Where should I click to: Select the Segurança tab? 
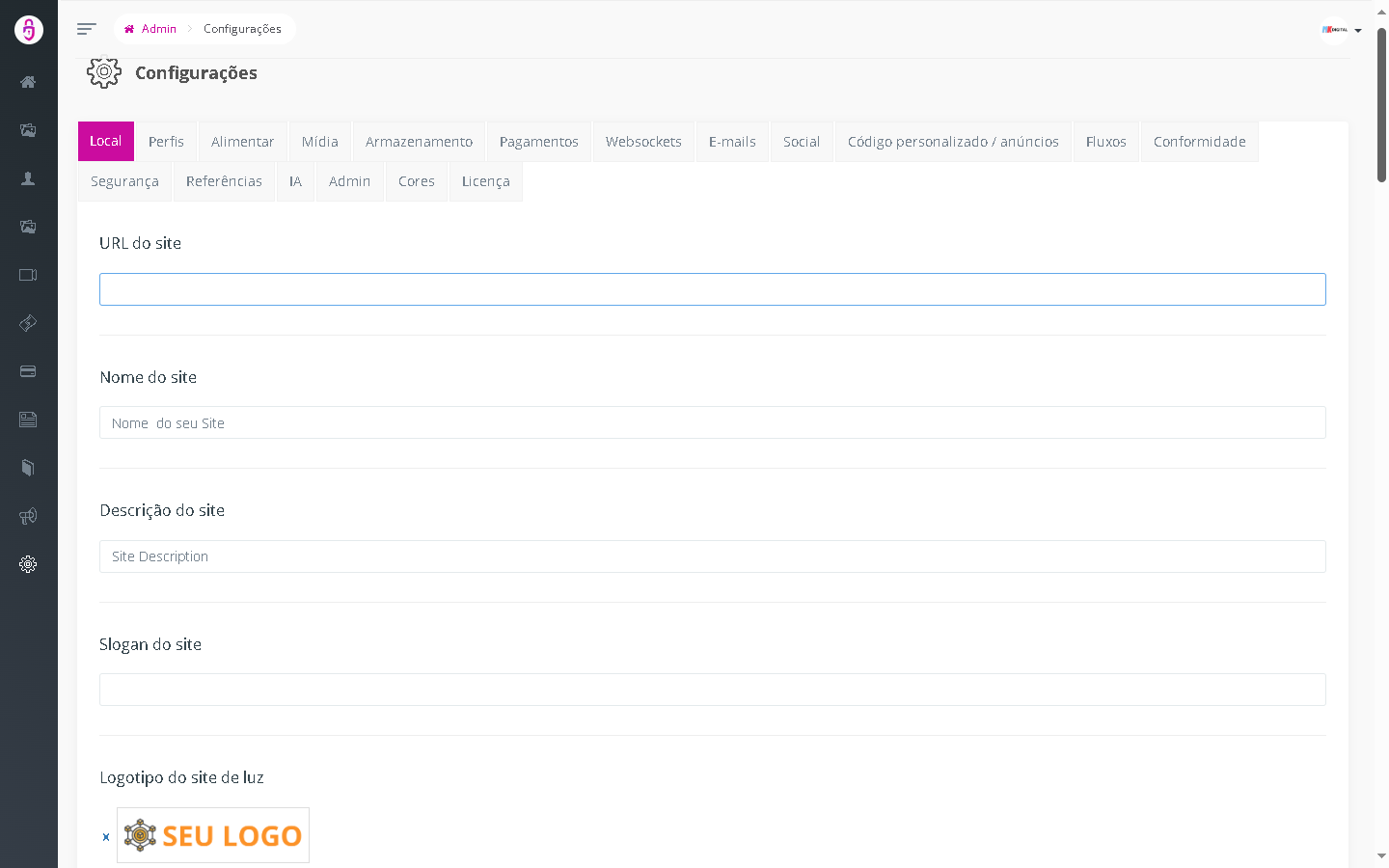(124, 181)
